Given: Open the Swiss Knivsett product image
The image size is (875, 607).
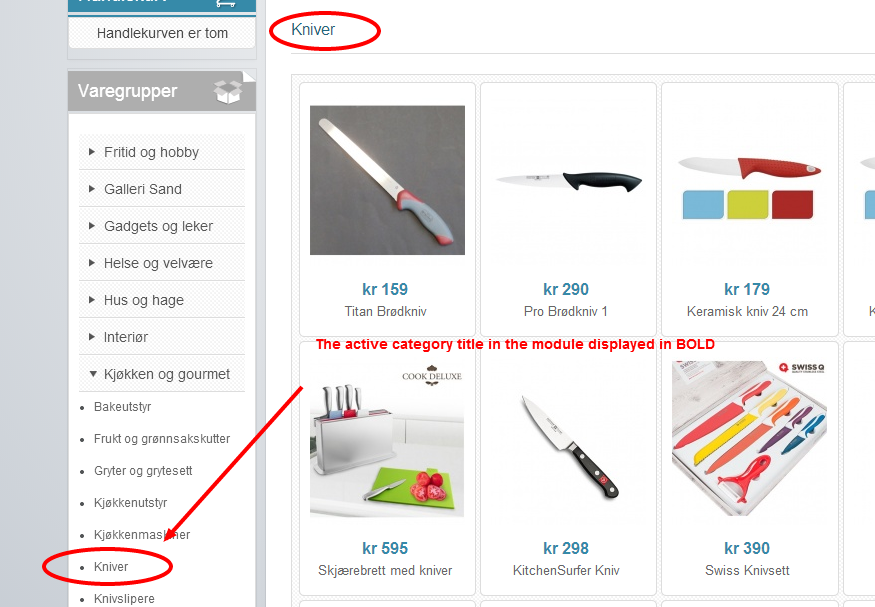Looking at the screenshot, I should (x=749, y=439).
